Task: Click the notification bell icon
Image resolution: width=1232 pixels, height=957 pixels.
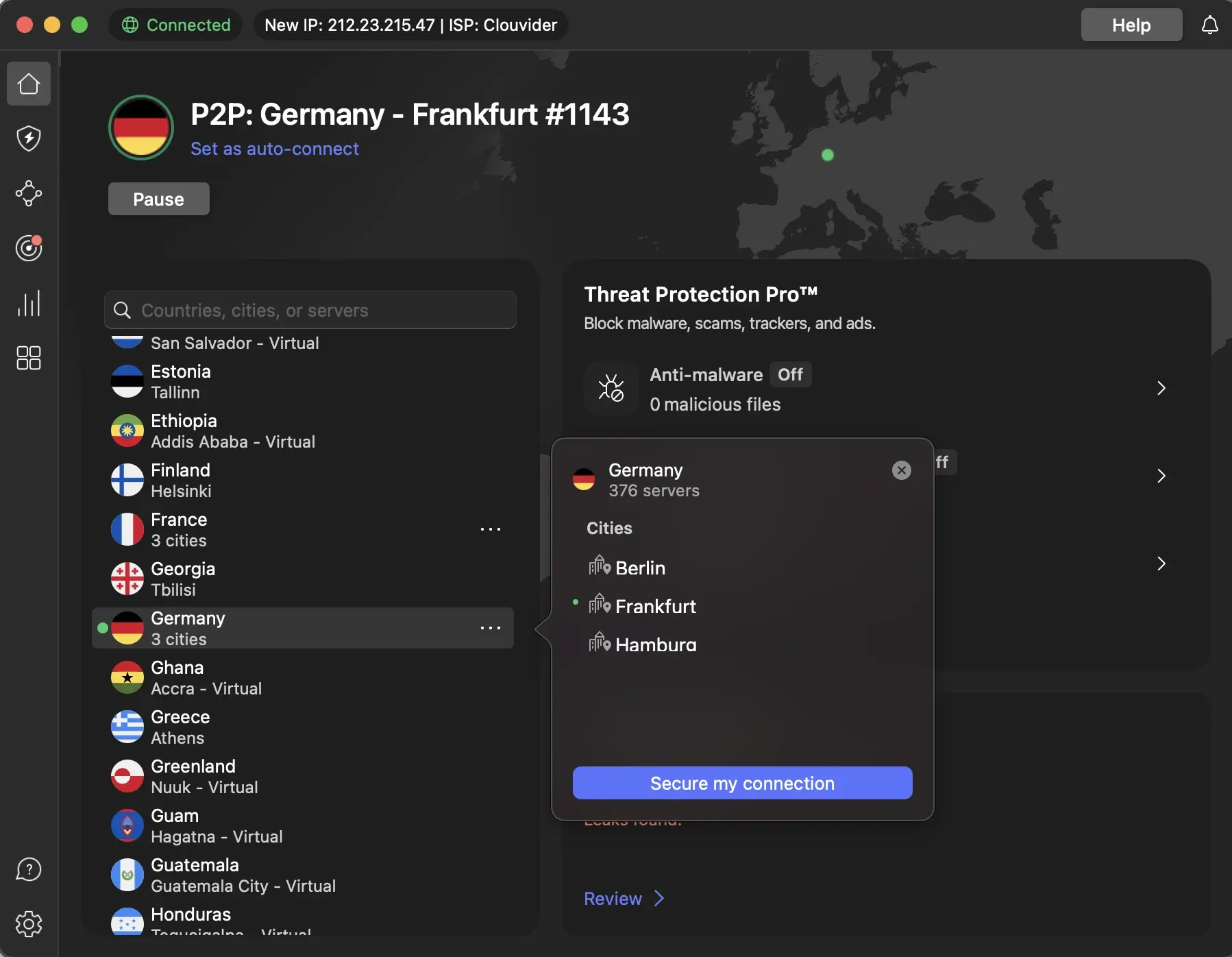Action: click(1210, 25)
